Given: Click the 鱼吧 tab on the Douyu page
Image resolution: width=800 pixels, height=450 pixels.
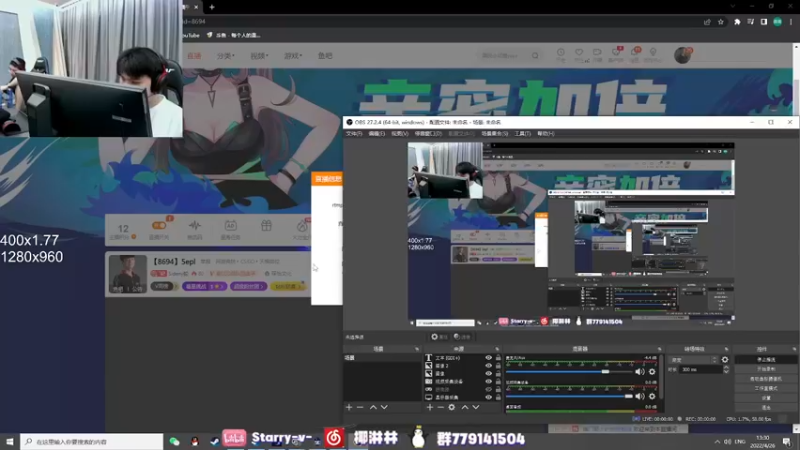Looking at the screenshot, I should 325,56.
